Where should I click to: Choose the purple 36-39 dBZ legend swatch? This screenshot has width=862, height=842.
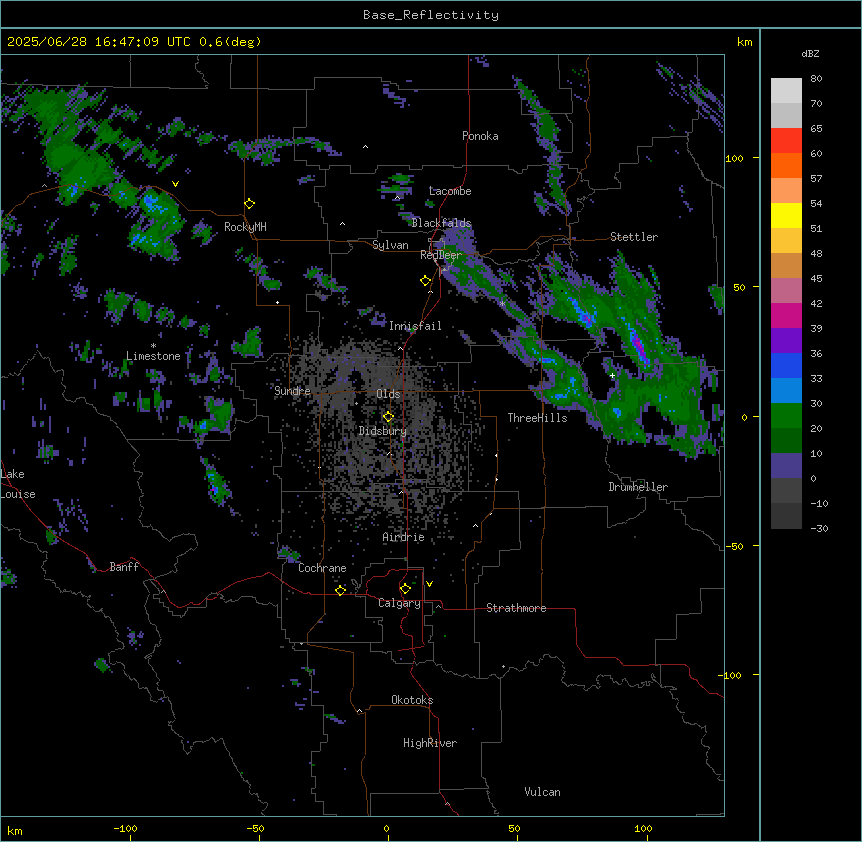(786, 340)
